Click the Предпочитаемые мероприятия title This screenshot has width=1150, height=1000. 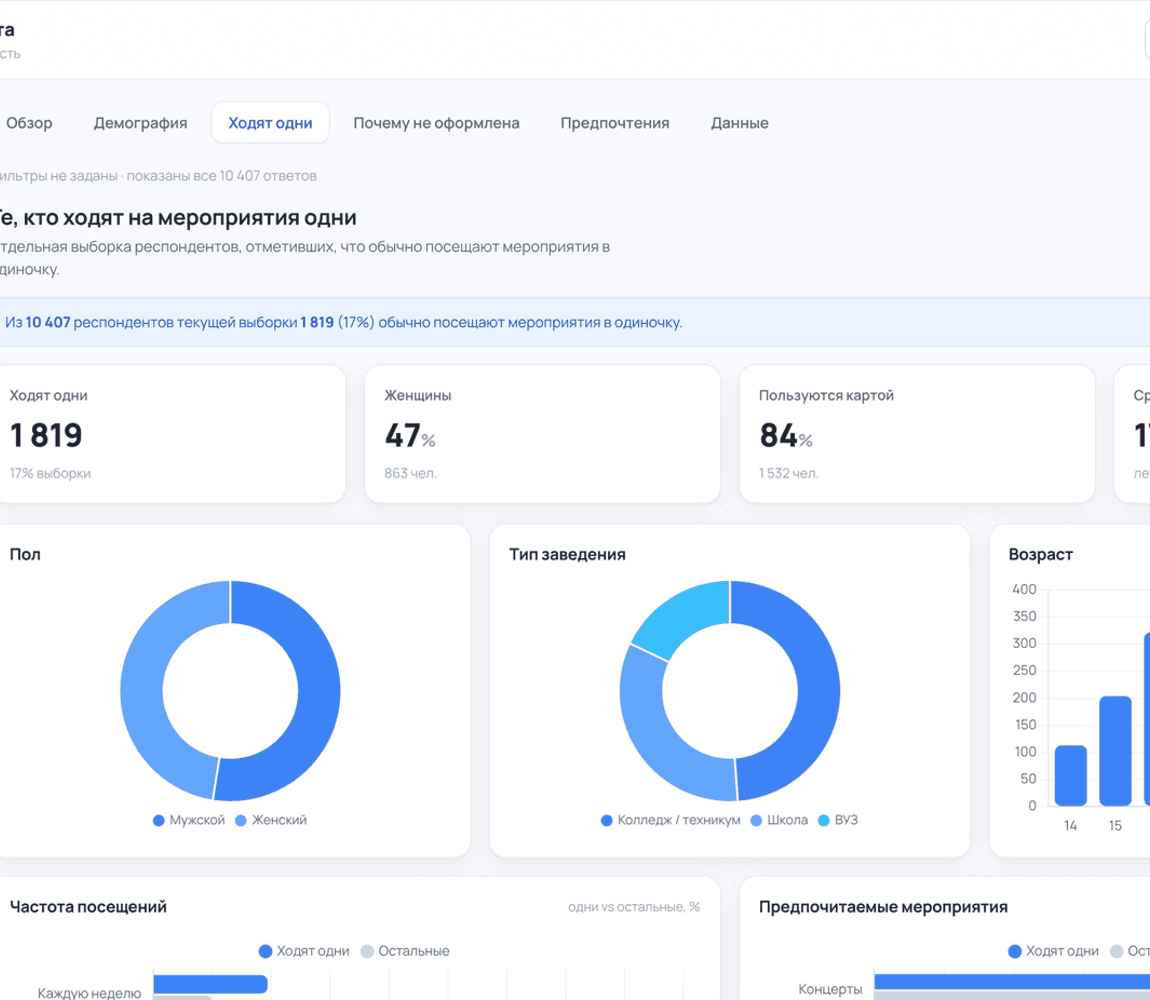(x=883, y=907)
